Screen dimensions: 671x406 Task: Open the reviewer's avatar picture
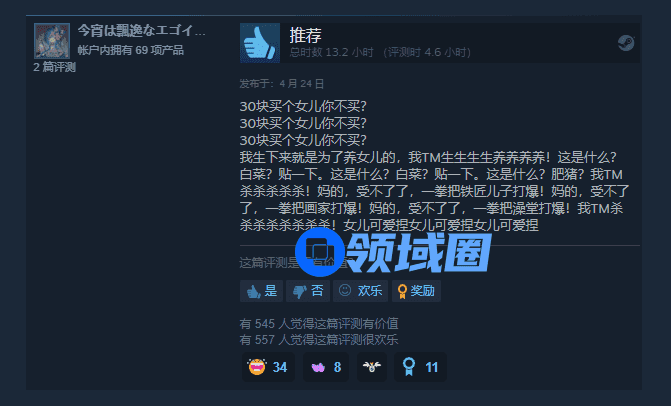point(52,41)
